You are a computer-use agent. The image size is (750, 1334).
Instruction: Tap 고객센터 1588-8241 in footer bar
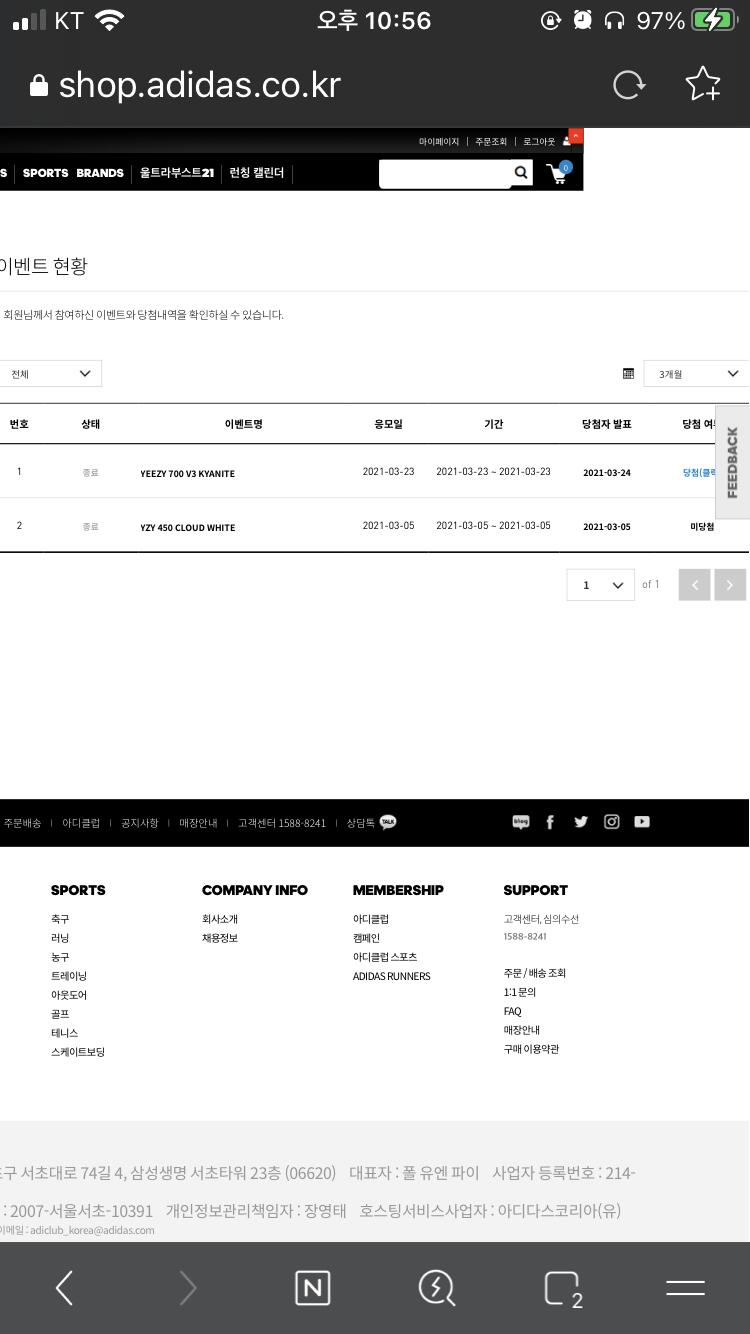282,823
